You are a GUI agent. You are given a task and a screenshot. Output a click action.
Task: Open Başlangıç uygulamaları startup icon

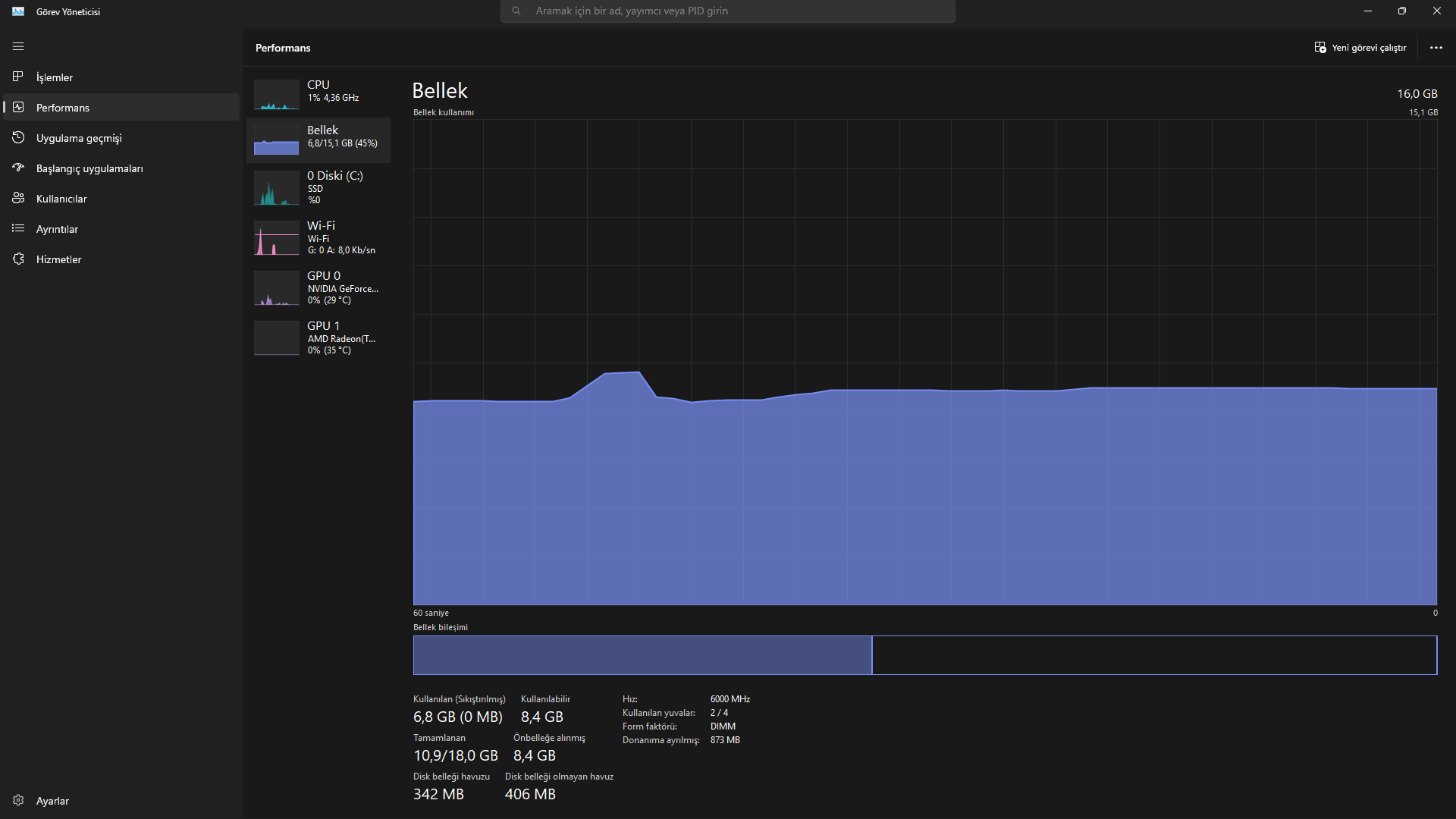pos(18,168)
